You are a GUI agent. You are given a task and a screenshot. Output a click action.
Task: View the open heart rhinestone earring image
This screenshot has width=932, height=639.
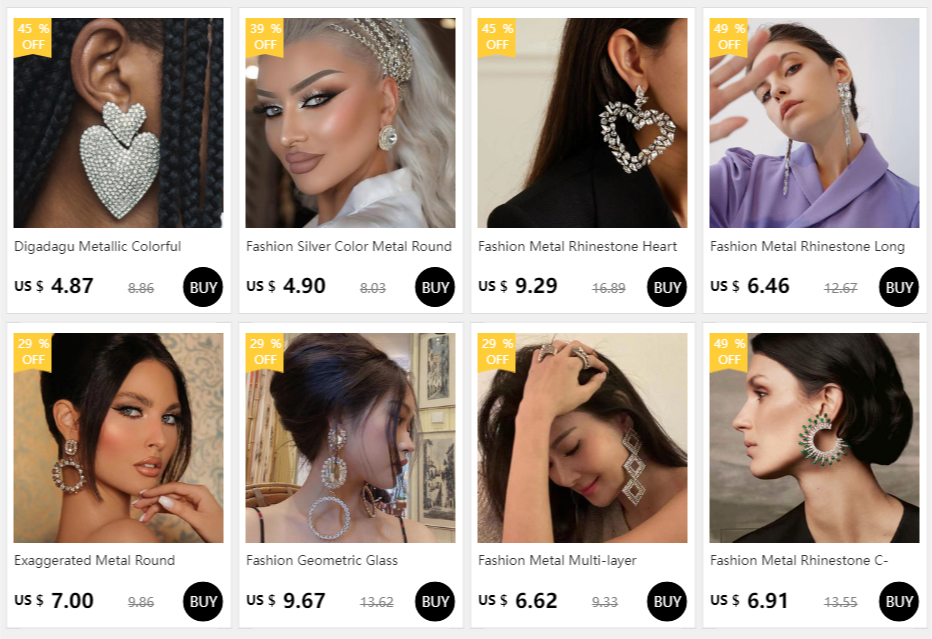click(x=582, y=122)
